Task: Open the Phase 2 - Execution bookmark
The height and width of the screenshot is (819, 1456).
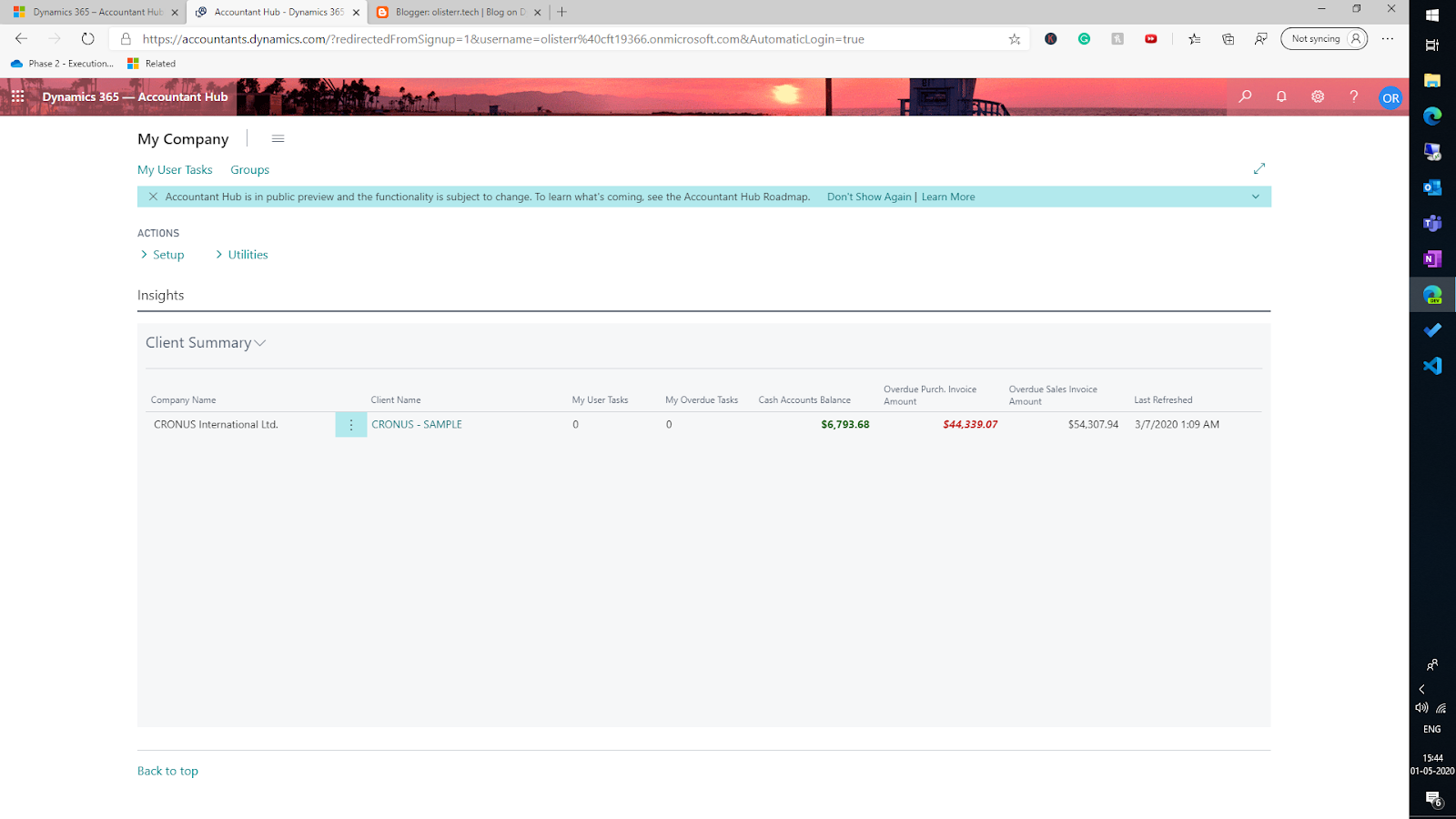Action: (x=62, y=64)
